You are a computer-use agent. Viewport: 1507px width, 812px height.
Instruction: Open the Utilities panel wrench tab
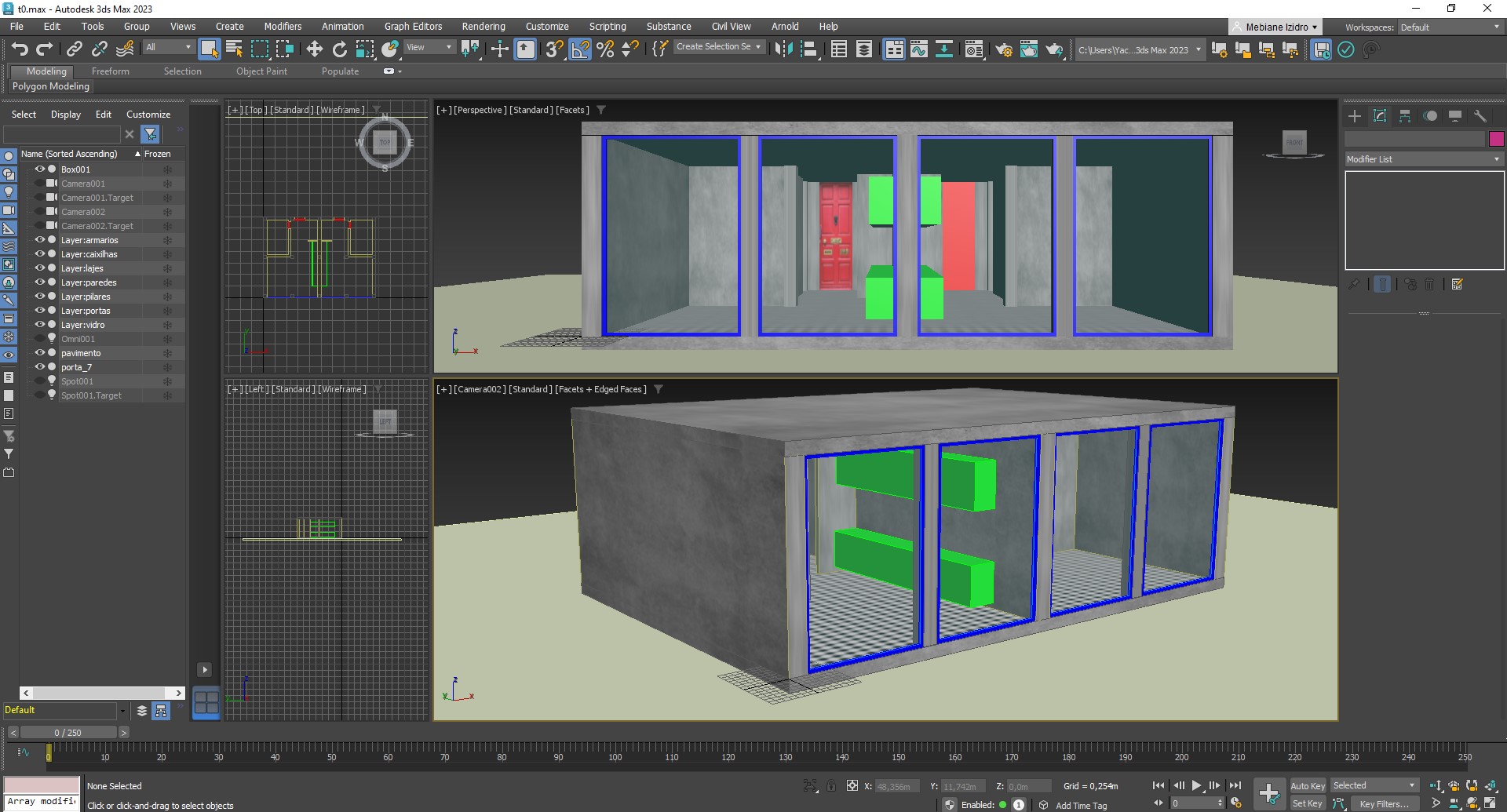coord(1480,116)
